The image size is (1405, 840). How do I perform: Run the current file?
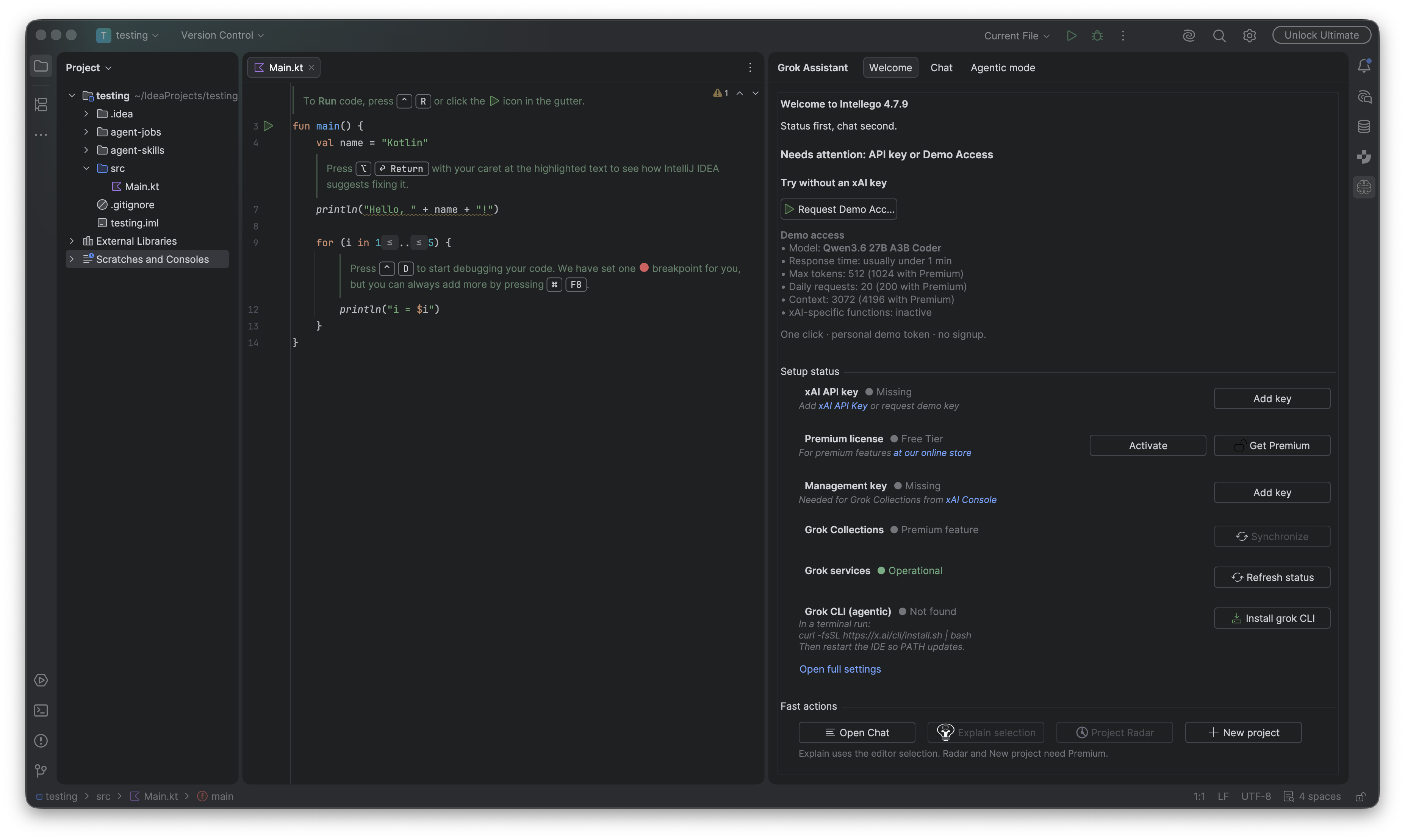tap(1071, 35)
